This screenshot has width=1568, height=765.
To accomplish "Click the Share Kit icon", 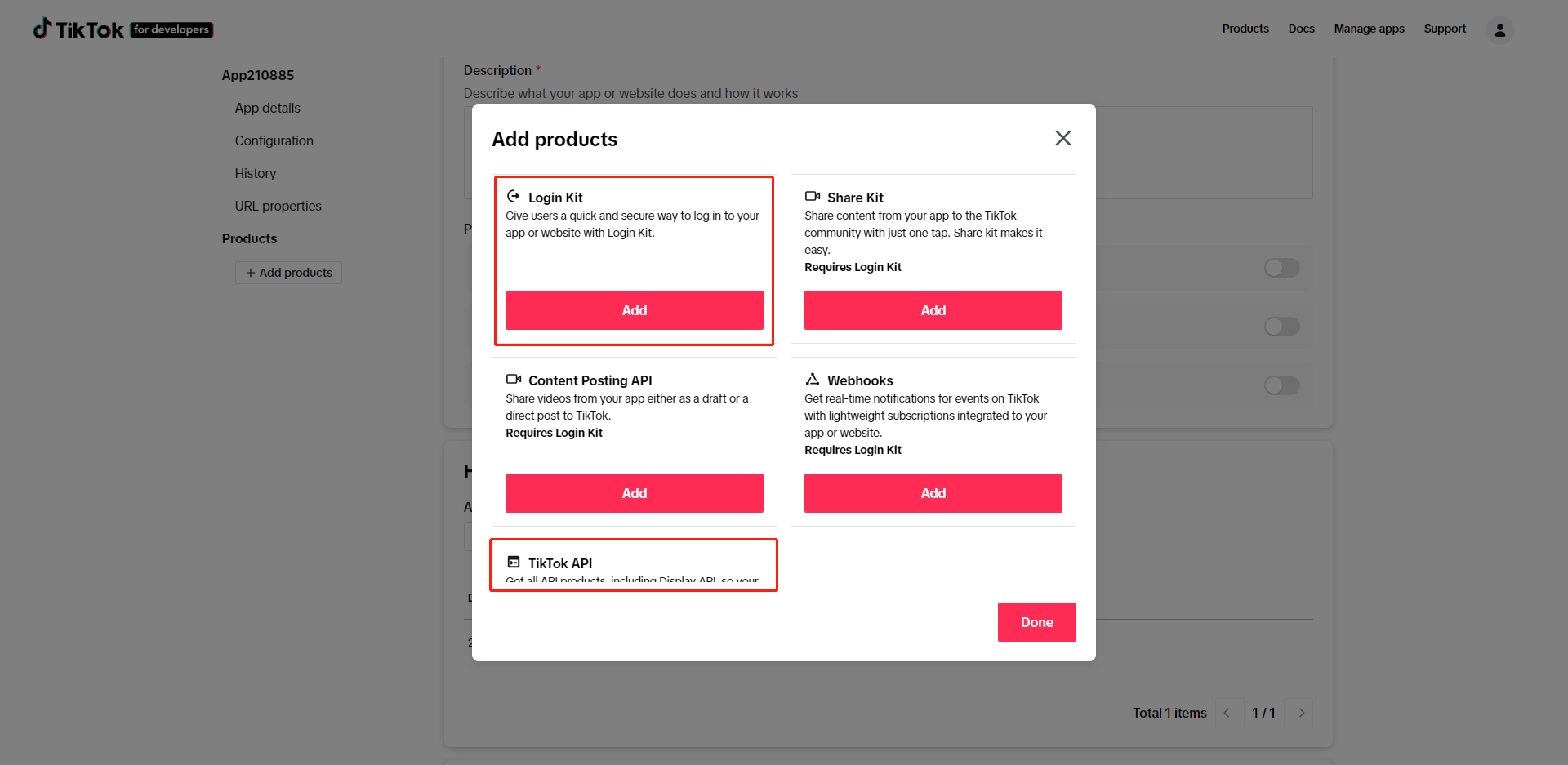I will [x=813, y=197].
